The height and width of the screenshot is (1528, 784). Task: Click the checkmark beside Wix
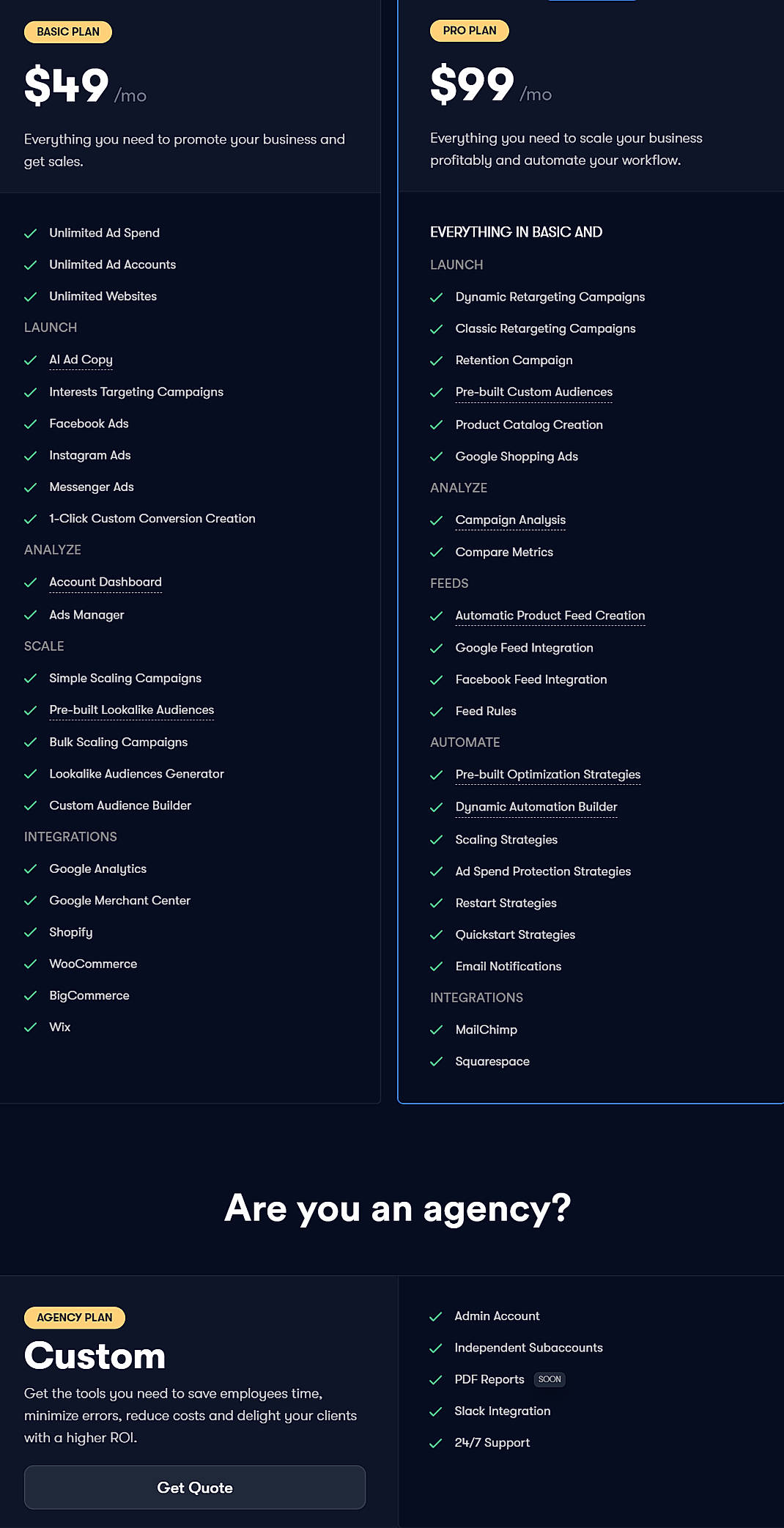[31, 1027]
